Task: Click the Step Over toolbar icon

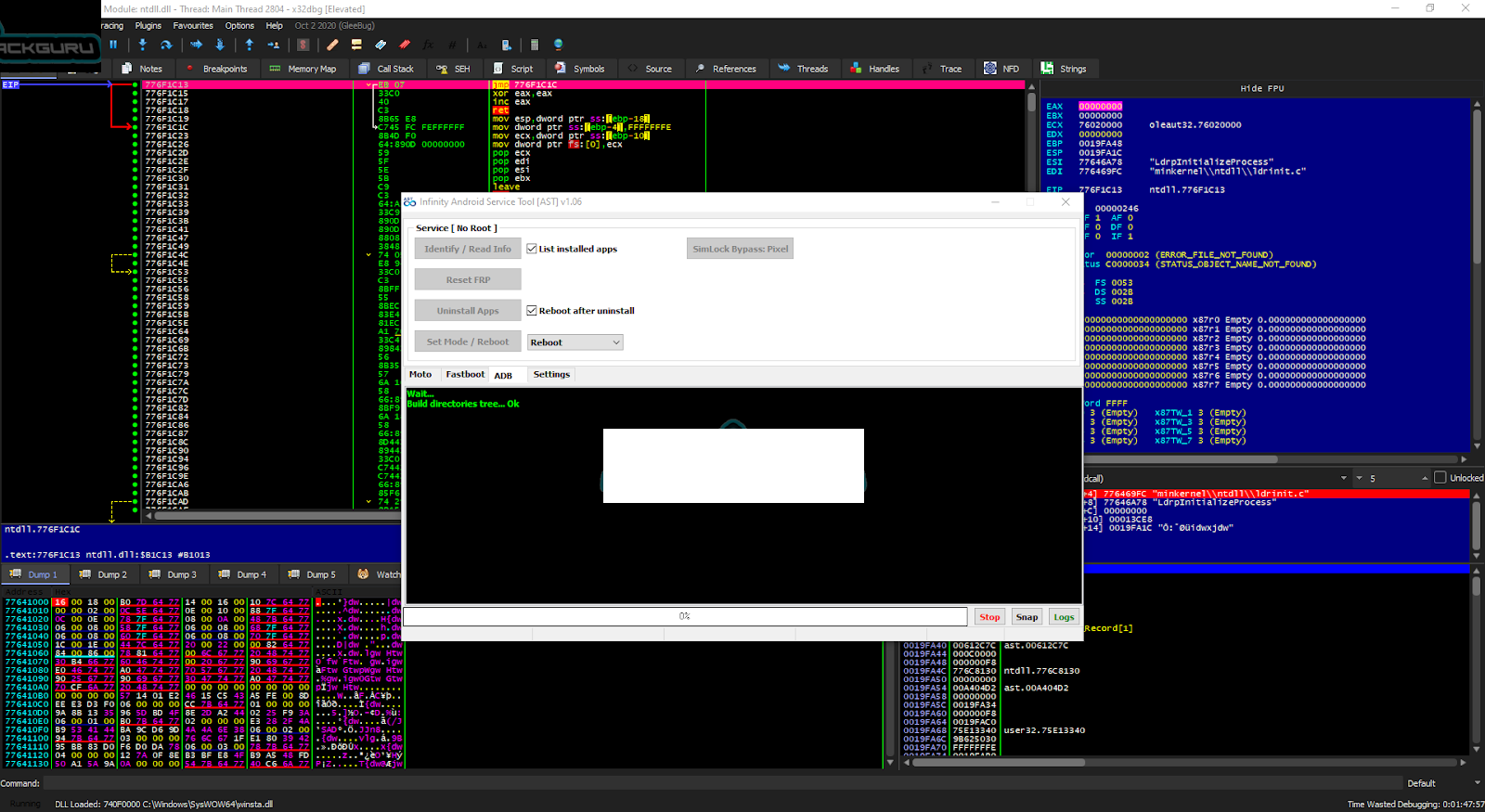Action: (x=166, y=45)
